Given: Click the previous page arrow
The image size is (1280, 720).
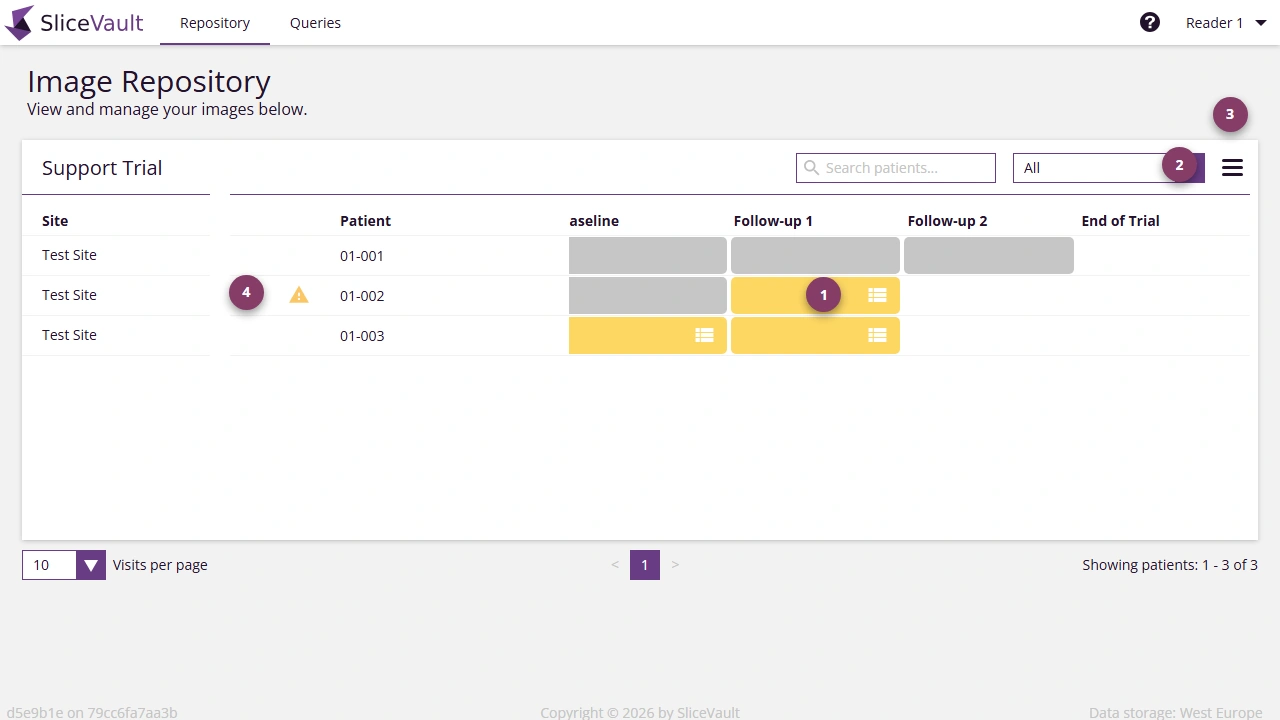Looking at the screenshot, I should [x=615, y=565].
